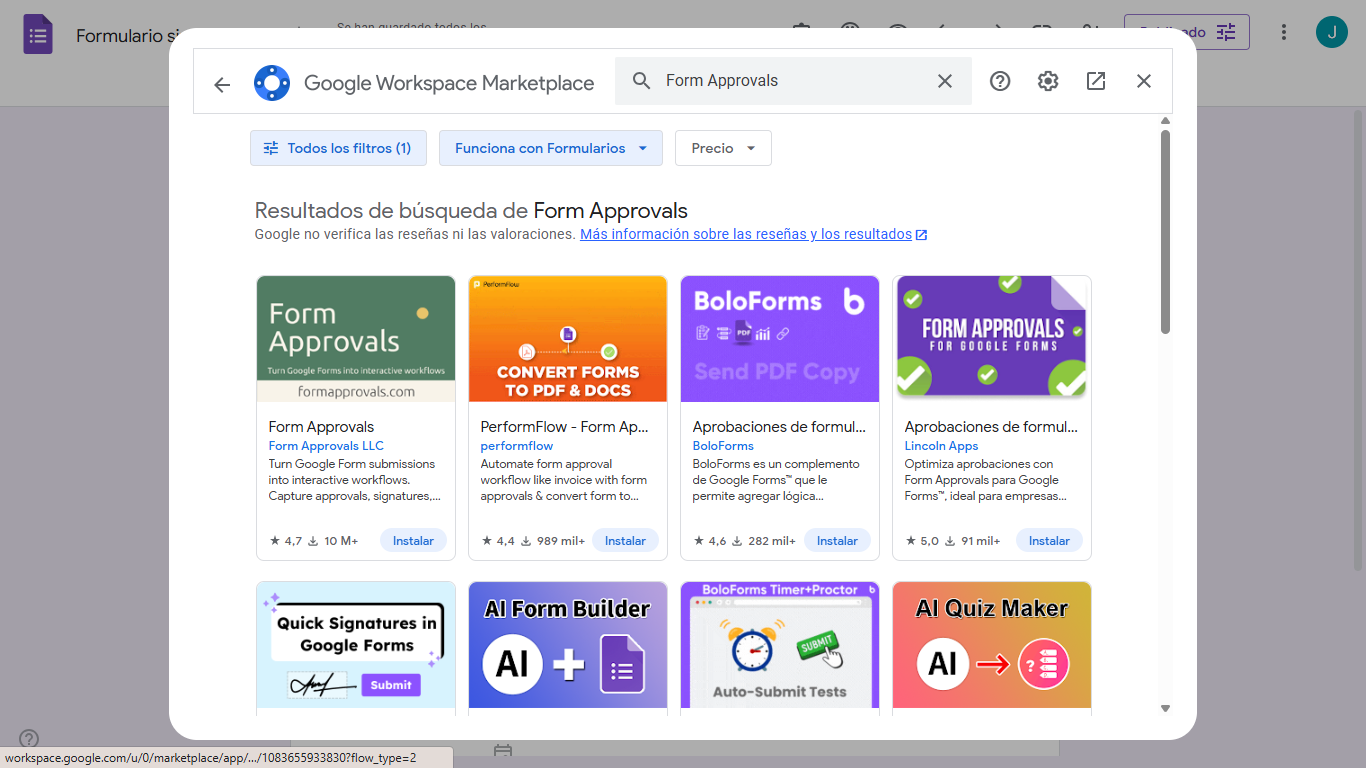Open marketplace settings gear

click(x=1048, y=81)
